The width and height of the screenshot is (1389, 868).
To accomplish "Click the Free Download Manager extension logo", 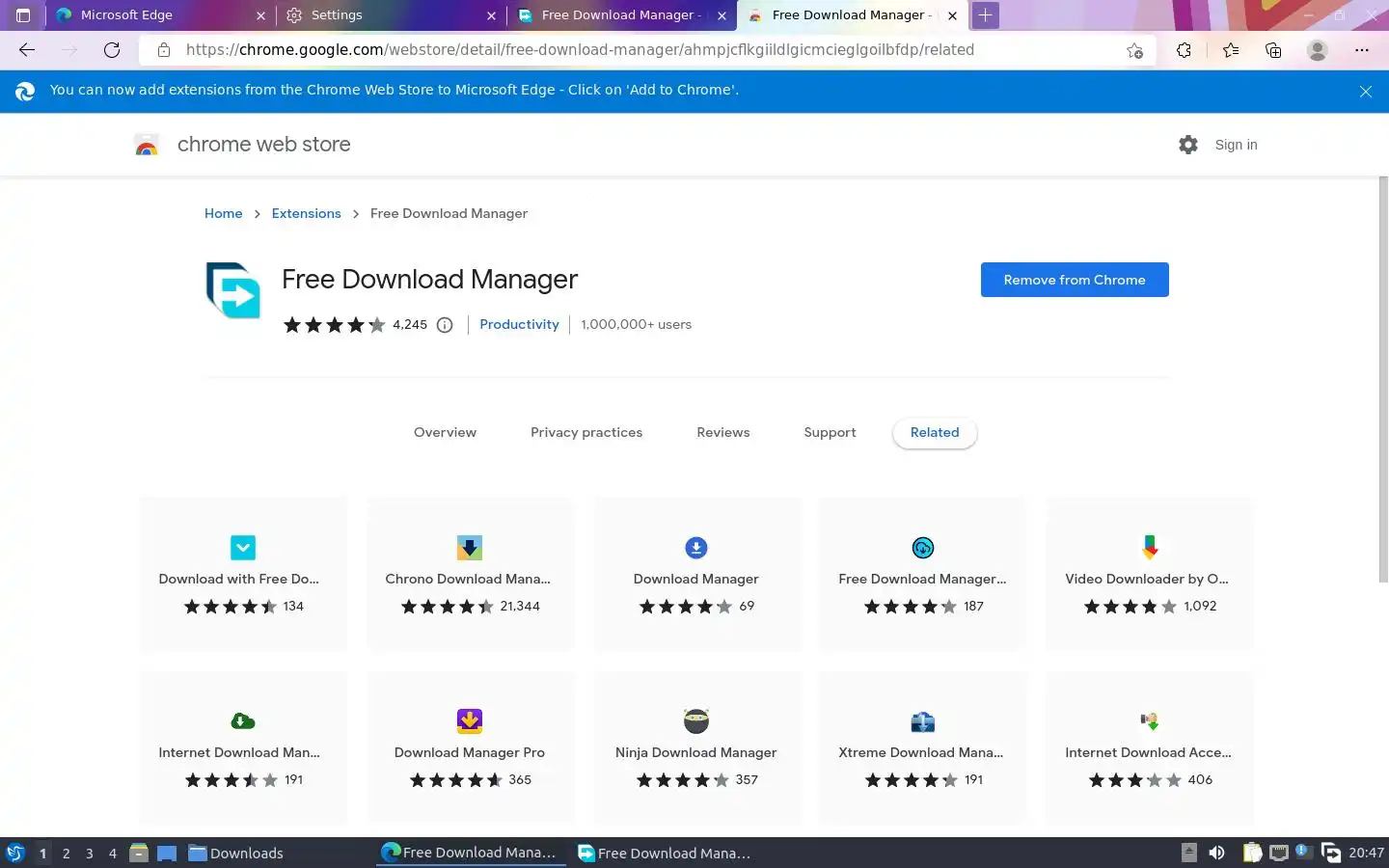I will (x=233, y=289).
